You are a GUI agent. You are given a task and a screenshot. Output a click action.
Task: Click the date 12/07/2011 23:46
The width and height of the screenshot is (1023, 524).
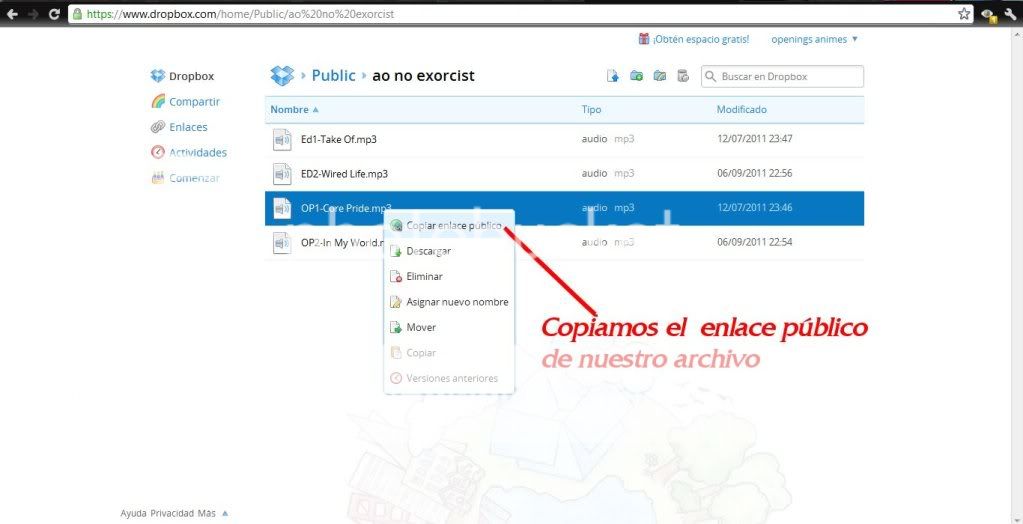pyautogui.click(x=755, y=208)
